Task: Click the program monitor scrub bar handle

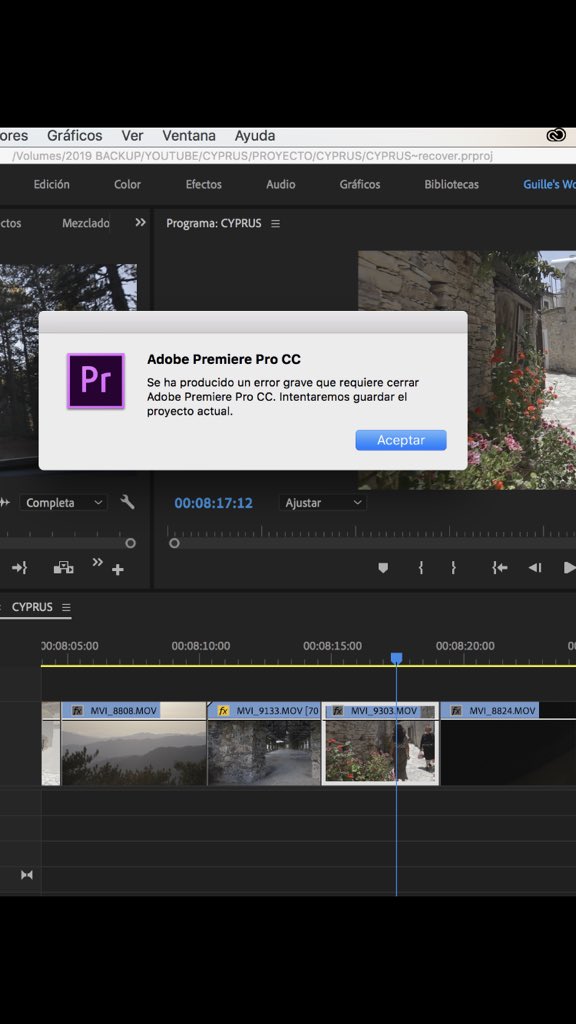Action: (174, 543)
